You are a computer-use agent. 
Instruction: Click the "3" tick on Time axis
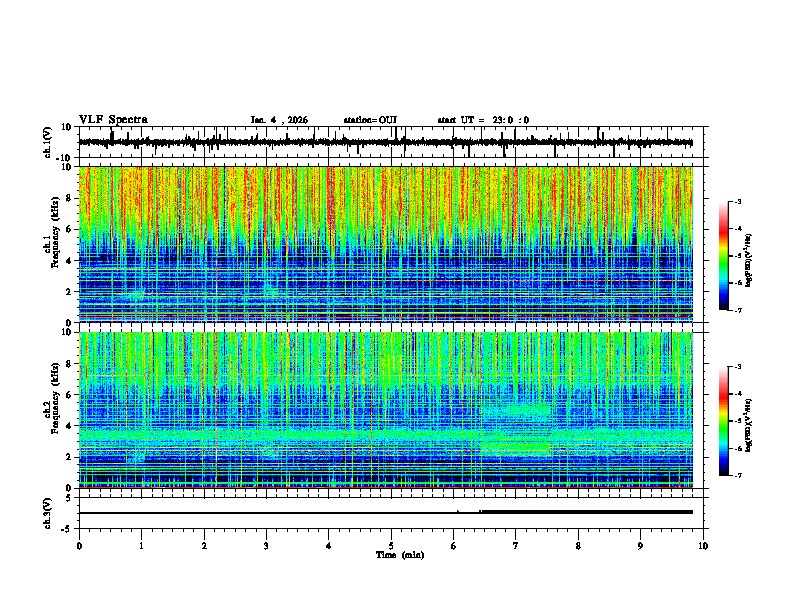[266, 546]
